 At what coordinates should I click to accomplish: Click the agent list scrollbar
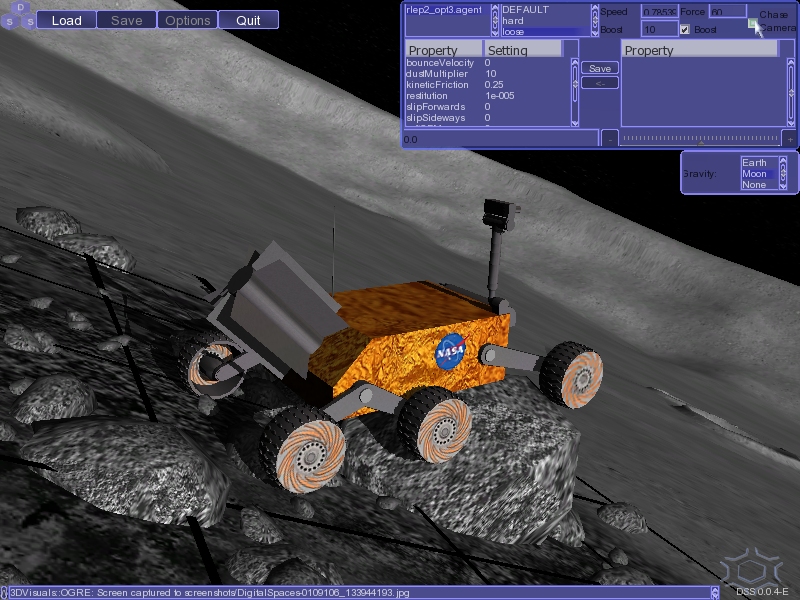pyautogui.click(x=494, y=20)
